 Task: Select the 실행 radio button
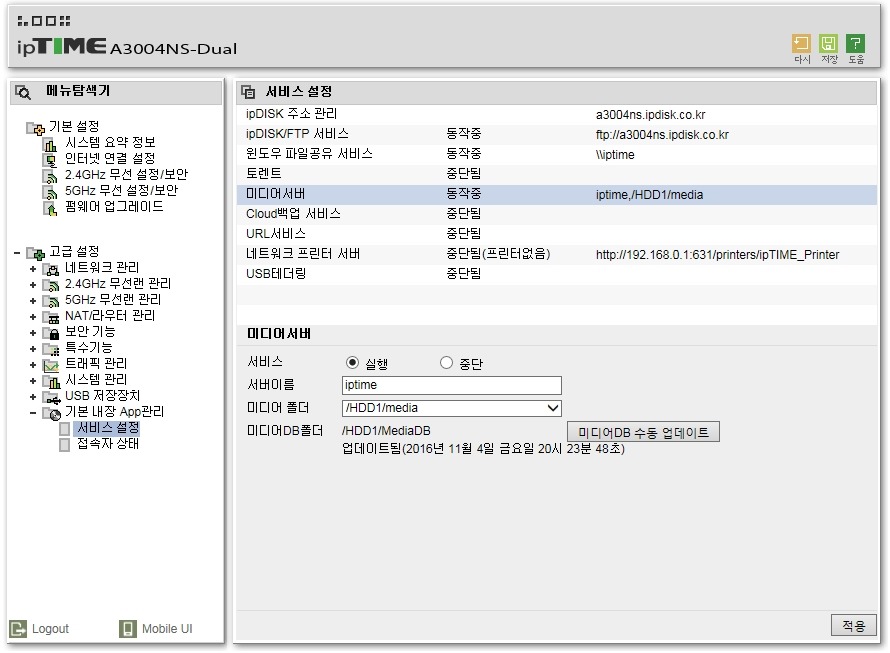tap(352, 362)
